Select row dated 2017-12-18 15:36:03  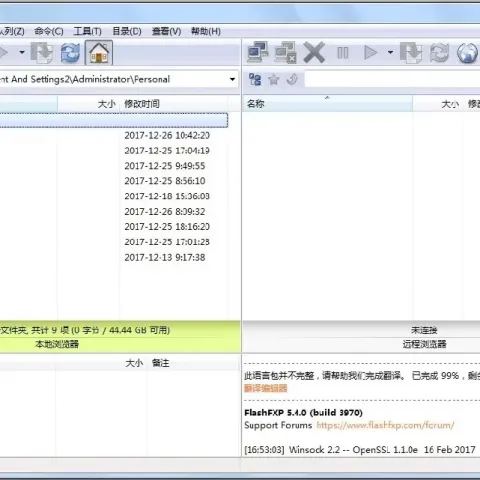pyautogui.click(x=114, y=196)
